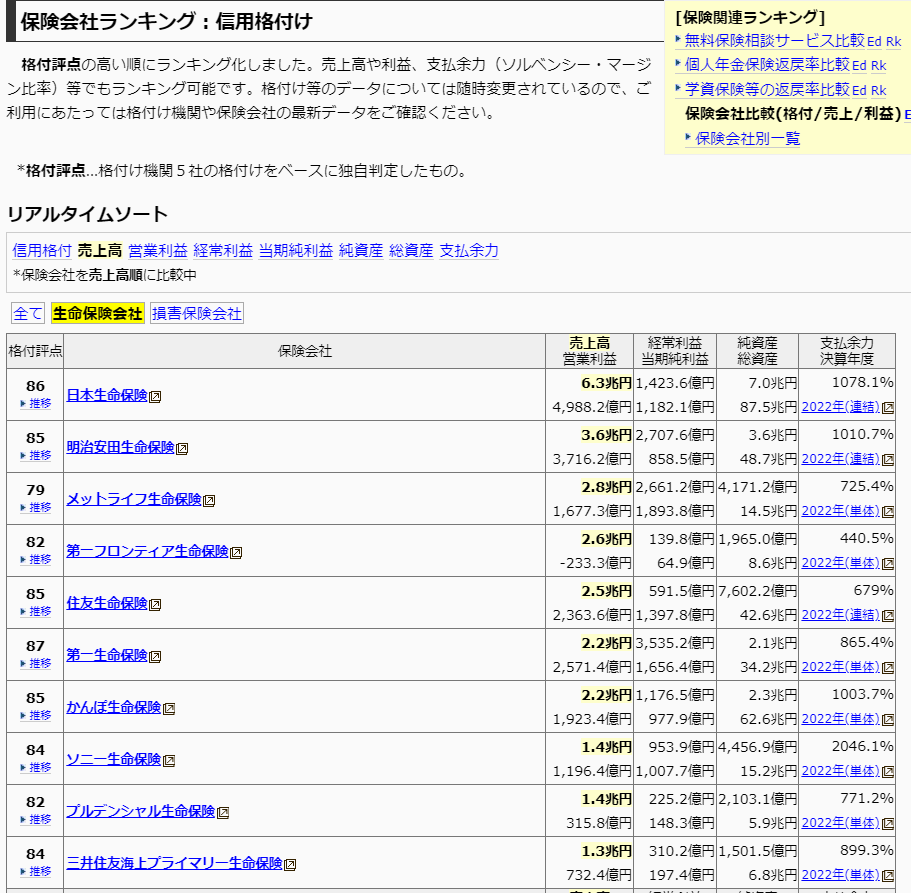Click external icon after 第一生命 2022年(単体)
This screenshot has height=893, width=911.
click(888, 668)
